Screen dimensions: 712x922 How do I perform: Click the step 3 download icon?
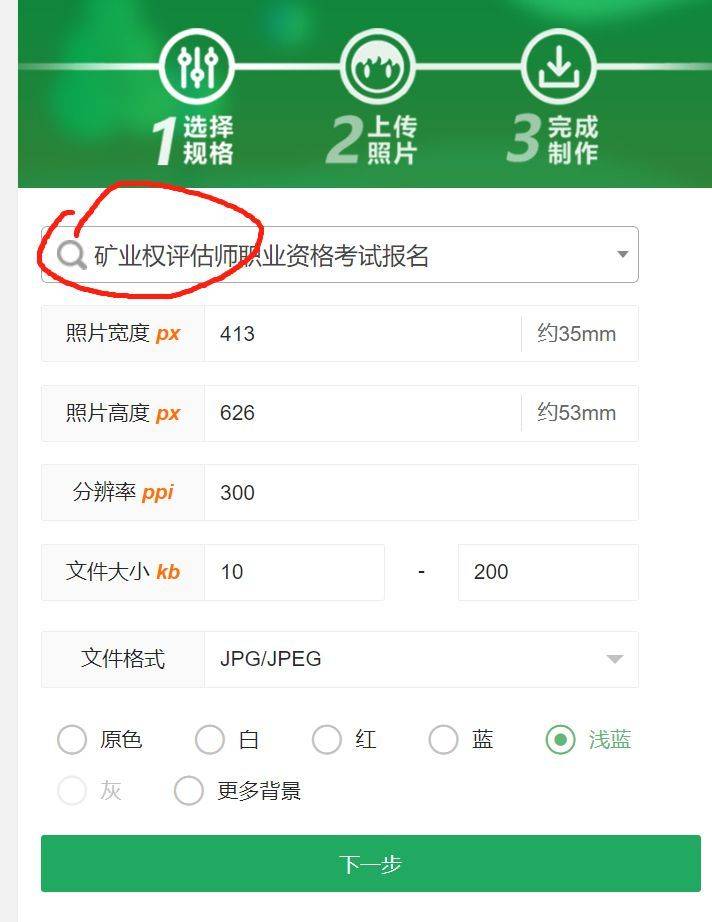coord(559,66)
